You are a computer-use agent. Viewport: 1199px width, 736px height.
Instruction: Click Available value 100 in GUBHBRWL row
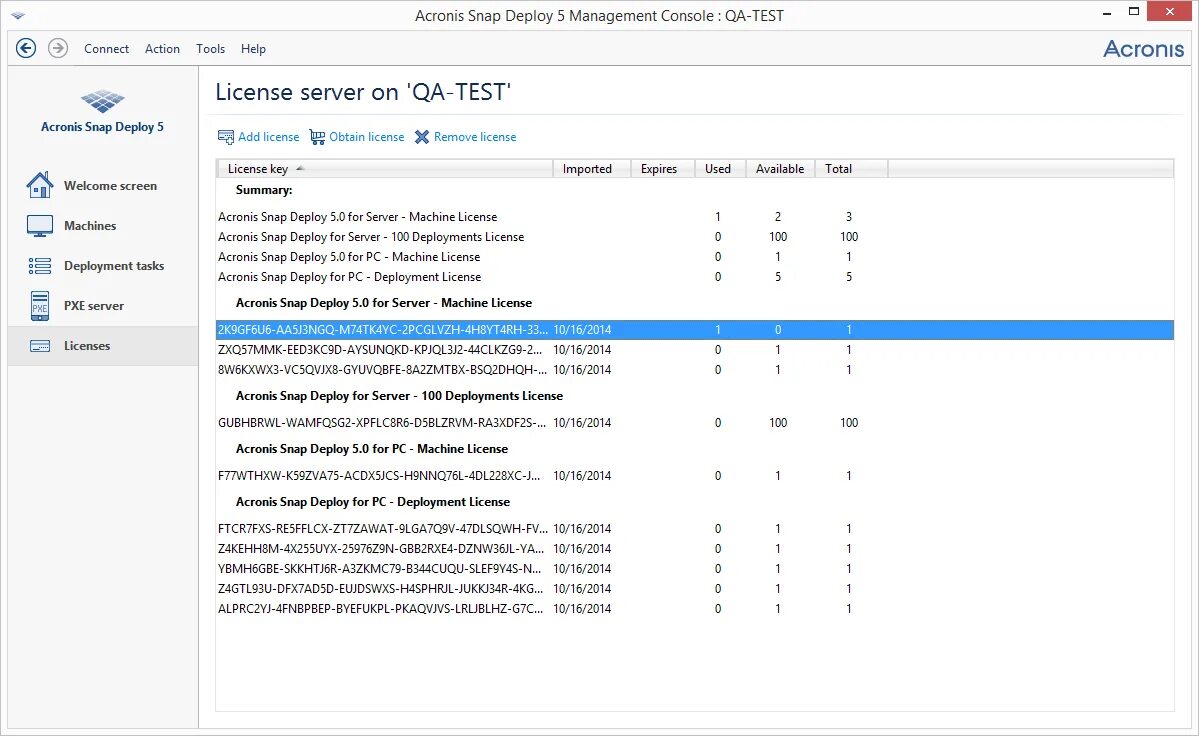pyautogui.click(x=778, y=422)
